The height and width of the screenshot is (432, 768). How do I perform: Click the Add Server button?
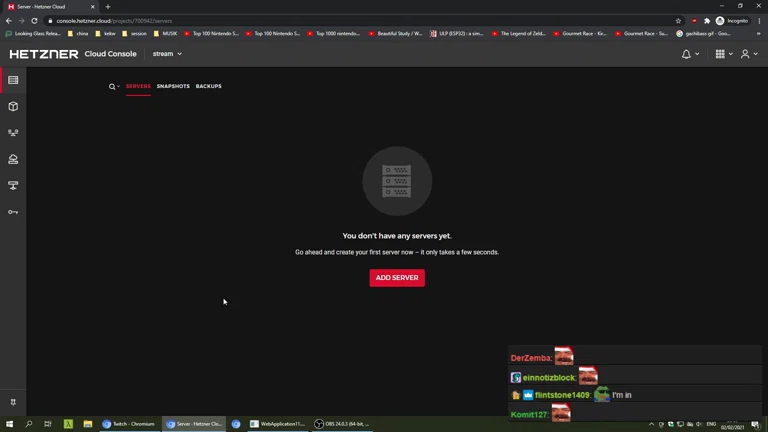point(397,277)
